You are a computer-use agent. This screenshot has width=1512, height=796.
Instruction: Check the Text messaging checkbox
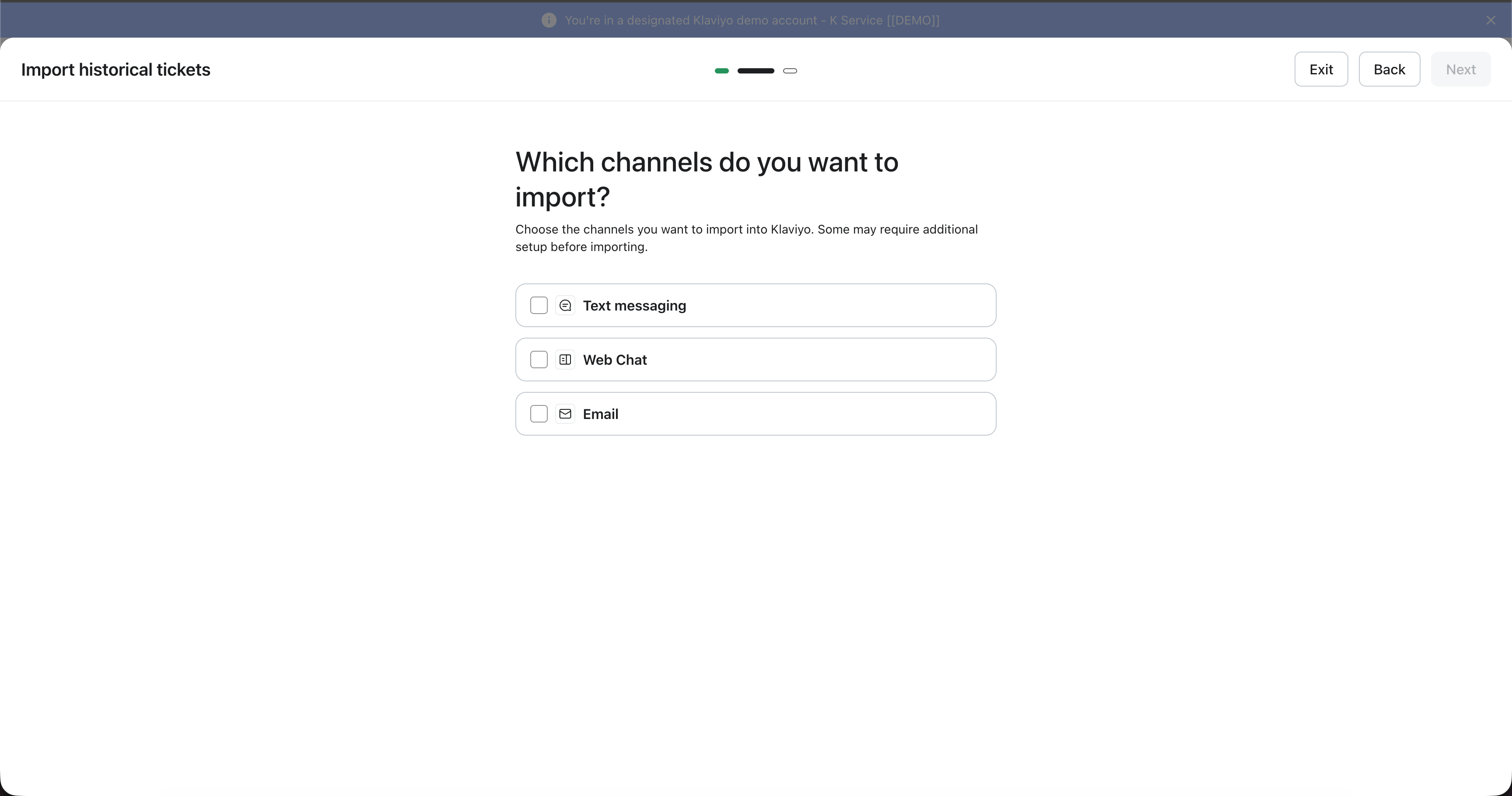pyautogui.click(x=539, y=306)
